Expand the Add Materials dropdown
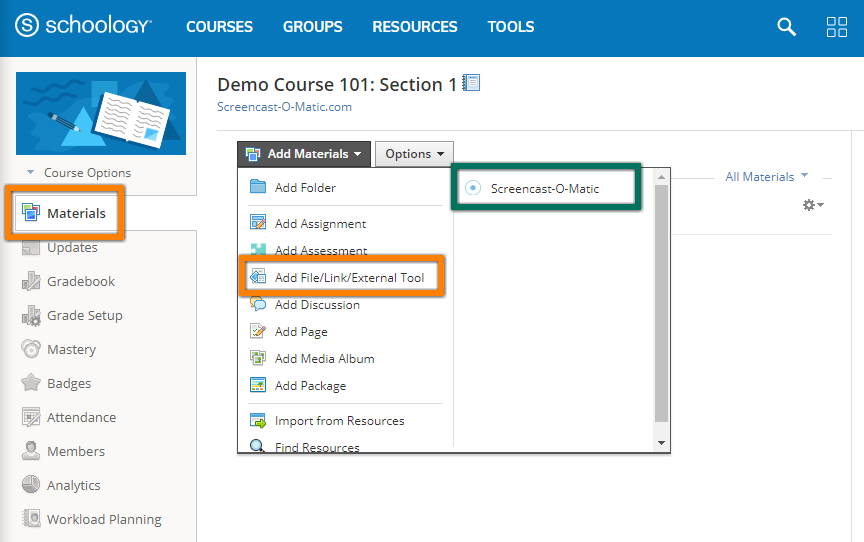864x542 pixels. 304,154
